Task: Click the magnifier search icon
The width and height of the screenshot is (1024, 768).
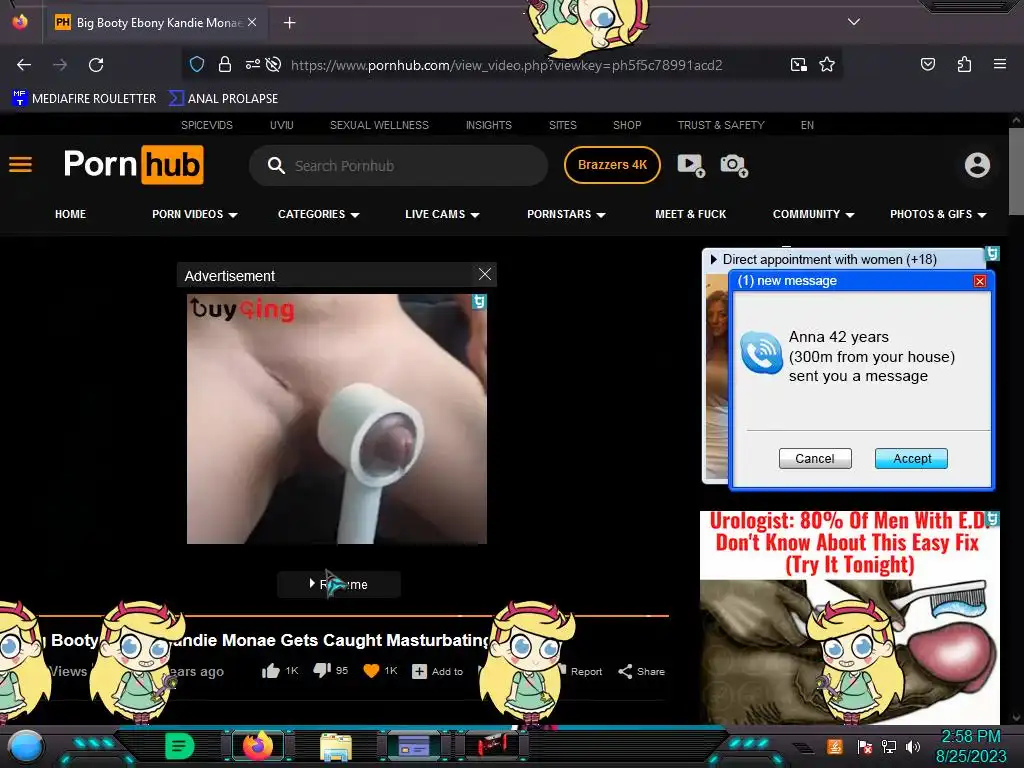Action: (276, 165)
